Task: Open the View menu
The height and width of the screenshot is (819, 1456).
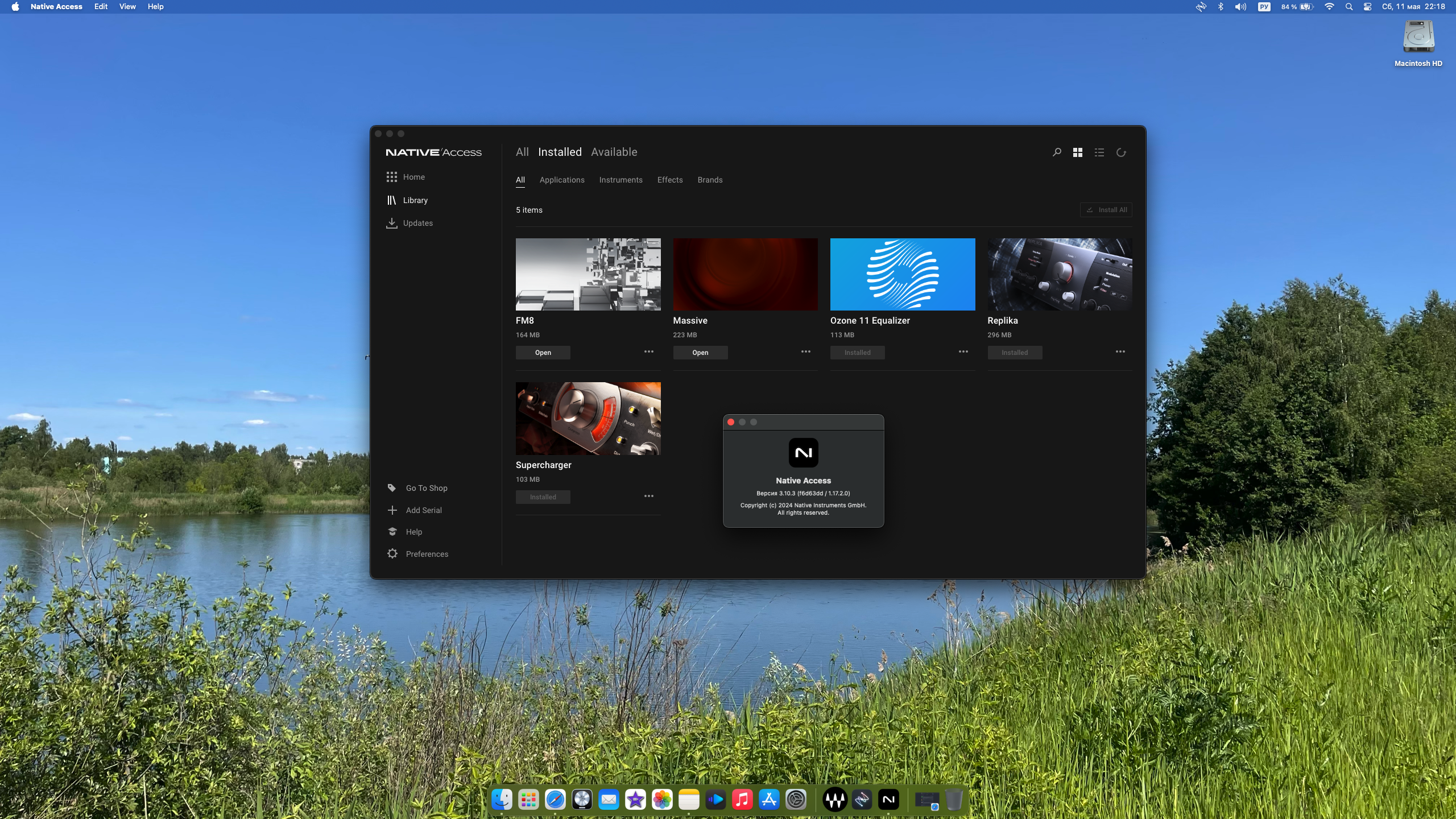Action: coord(127,7)
